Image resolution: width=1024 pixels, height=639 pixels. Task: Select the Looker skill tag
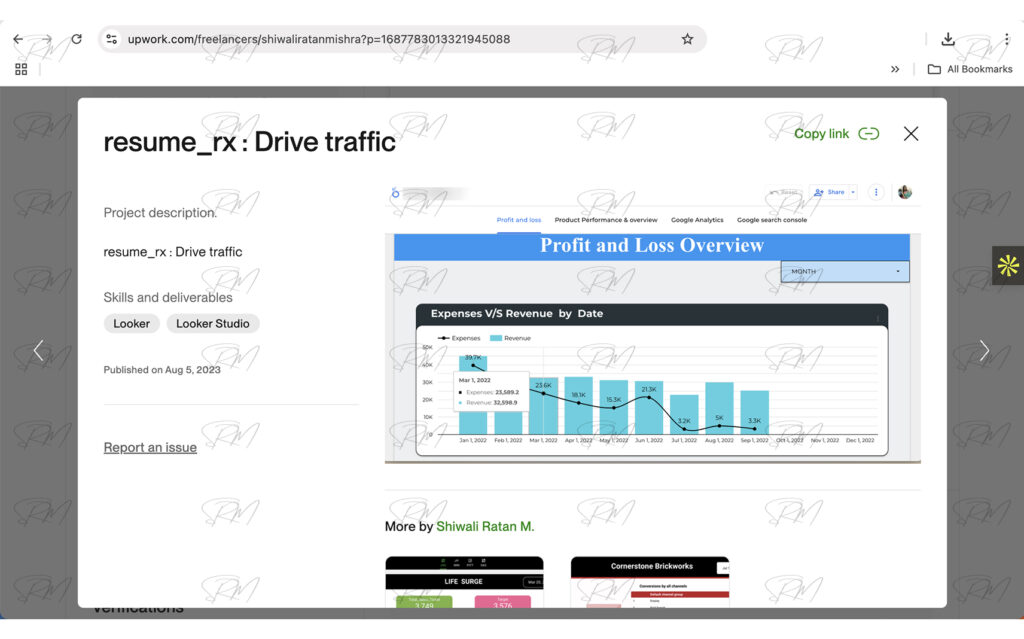click(x=131, y=324)
